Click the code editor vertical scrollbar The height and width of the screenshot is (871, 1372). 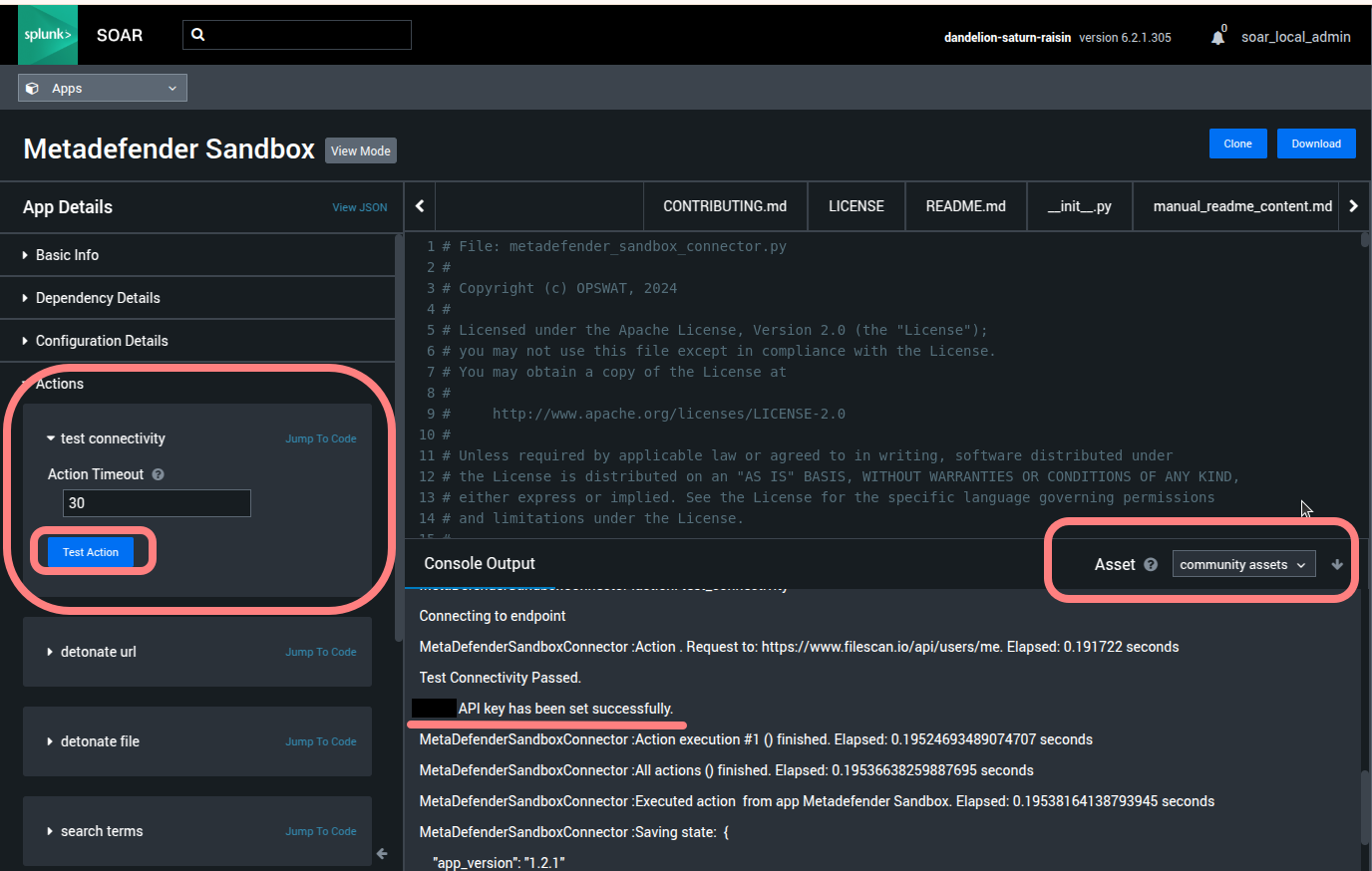click(x=1365, y=239)
